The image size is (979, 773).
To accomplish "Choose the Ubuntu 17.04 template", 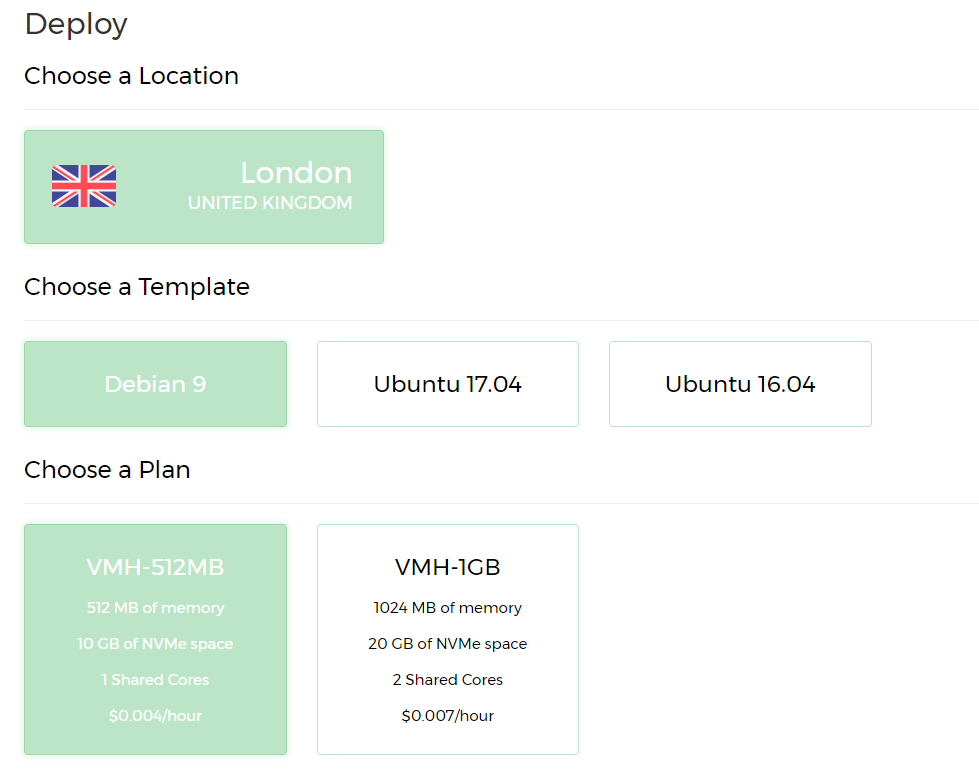I will click(x=448, y=384).
